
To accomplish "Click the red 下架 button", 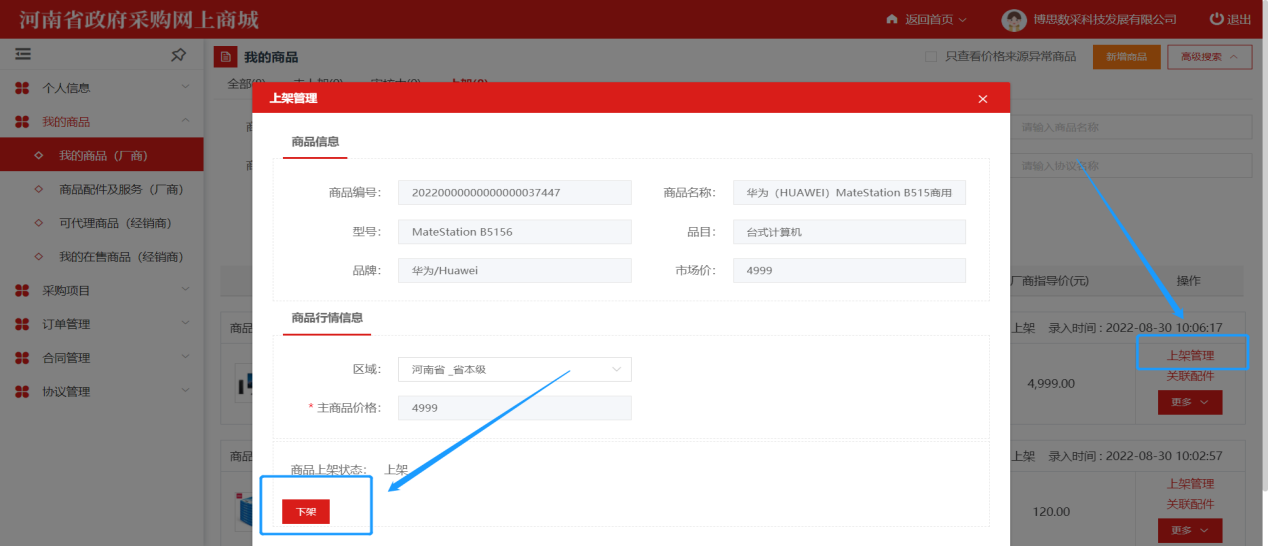I will [306, 511].
